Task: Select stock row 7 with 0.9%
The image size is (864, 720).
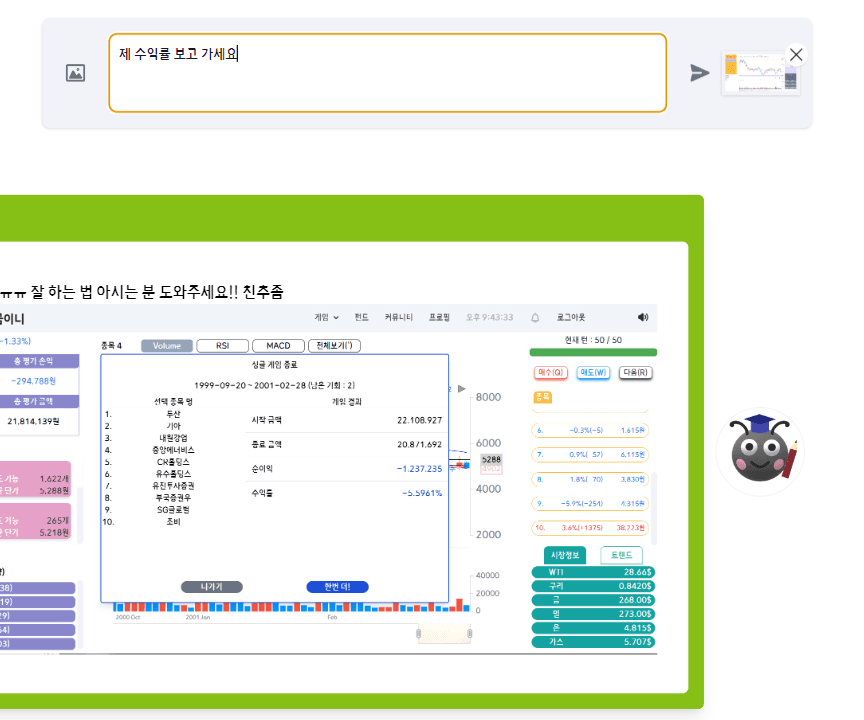Action: [x=590, y=454]
